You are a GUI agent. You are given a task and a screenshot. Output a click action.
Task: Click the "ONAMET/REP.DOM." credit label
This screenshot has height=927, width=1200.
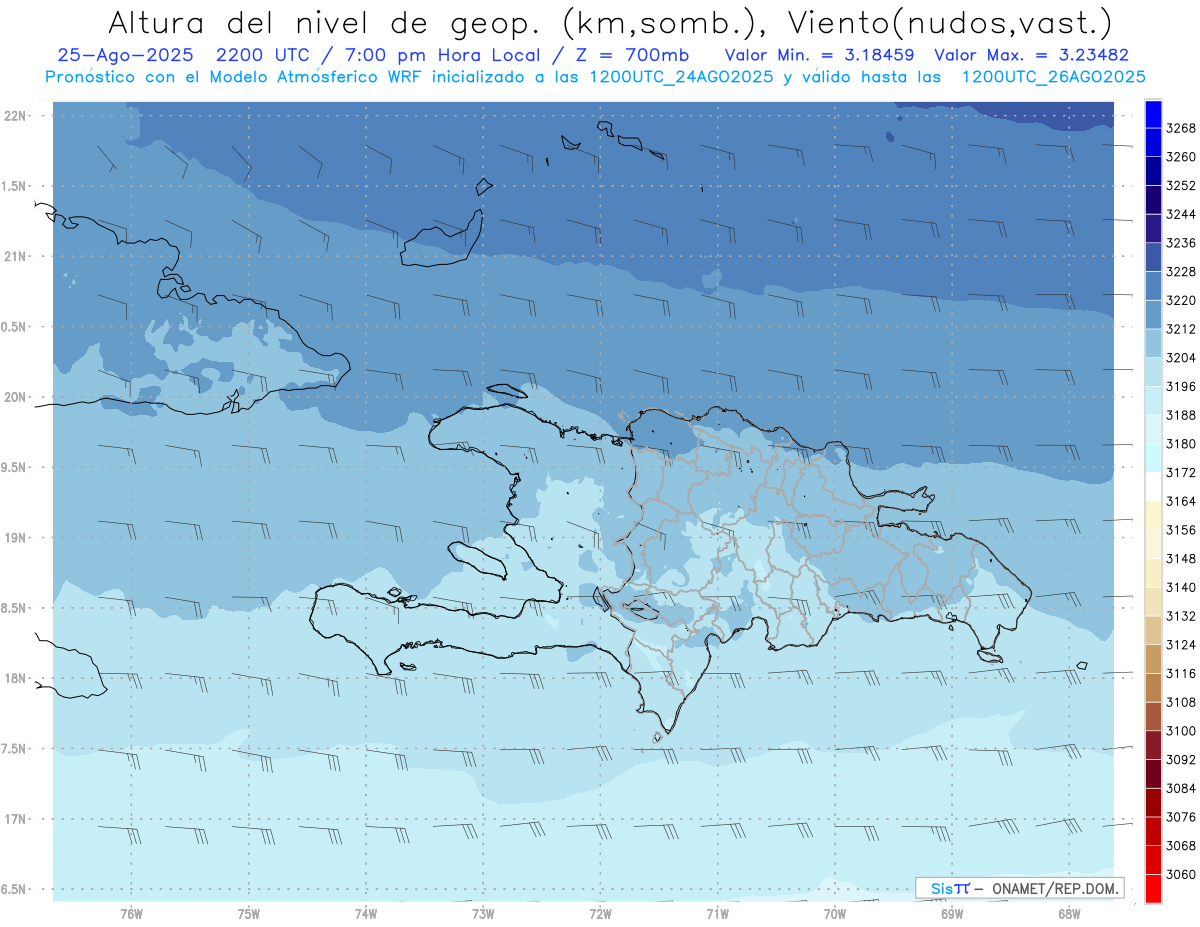tap(1057, 888)
